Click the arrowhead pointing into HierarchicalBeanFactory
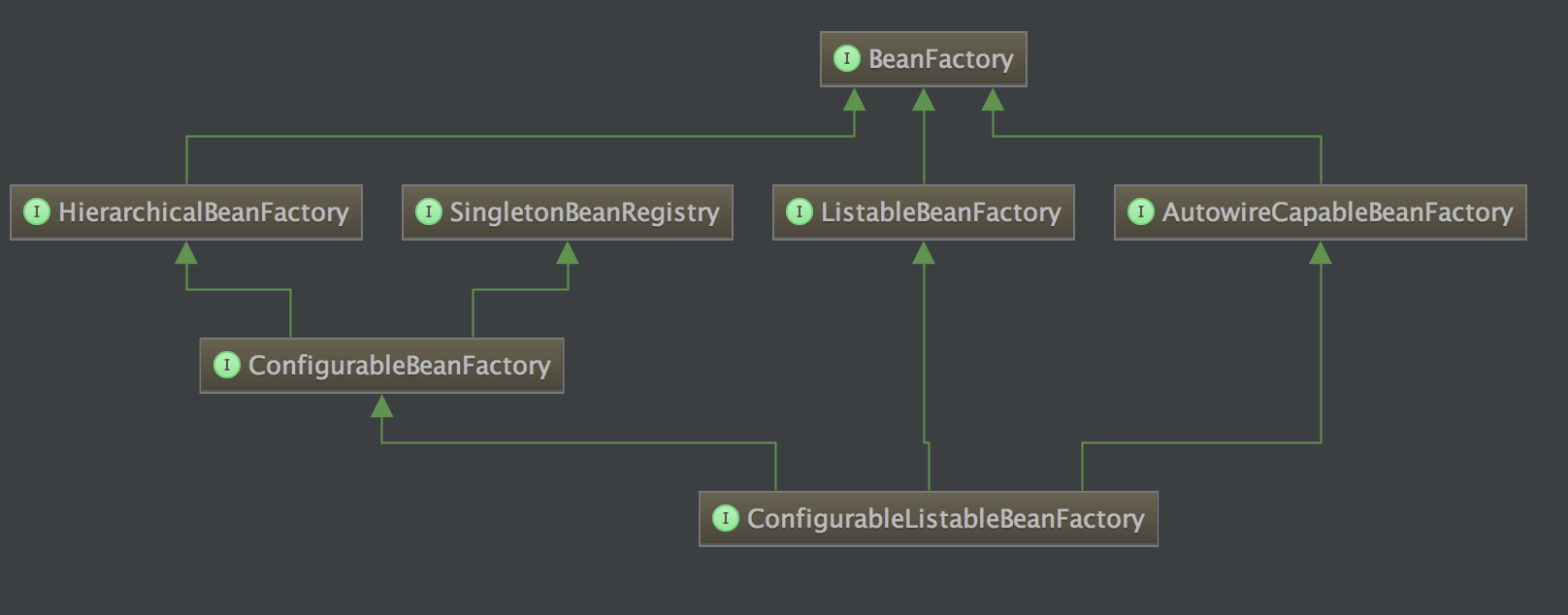Screen dimensions: 1568x615 [x=186, y=253]
